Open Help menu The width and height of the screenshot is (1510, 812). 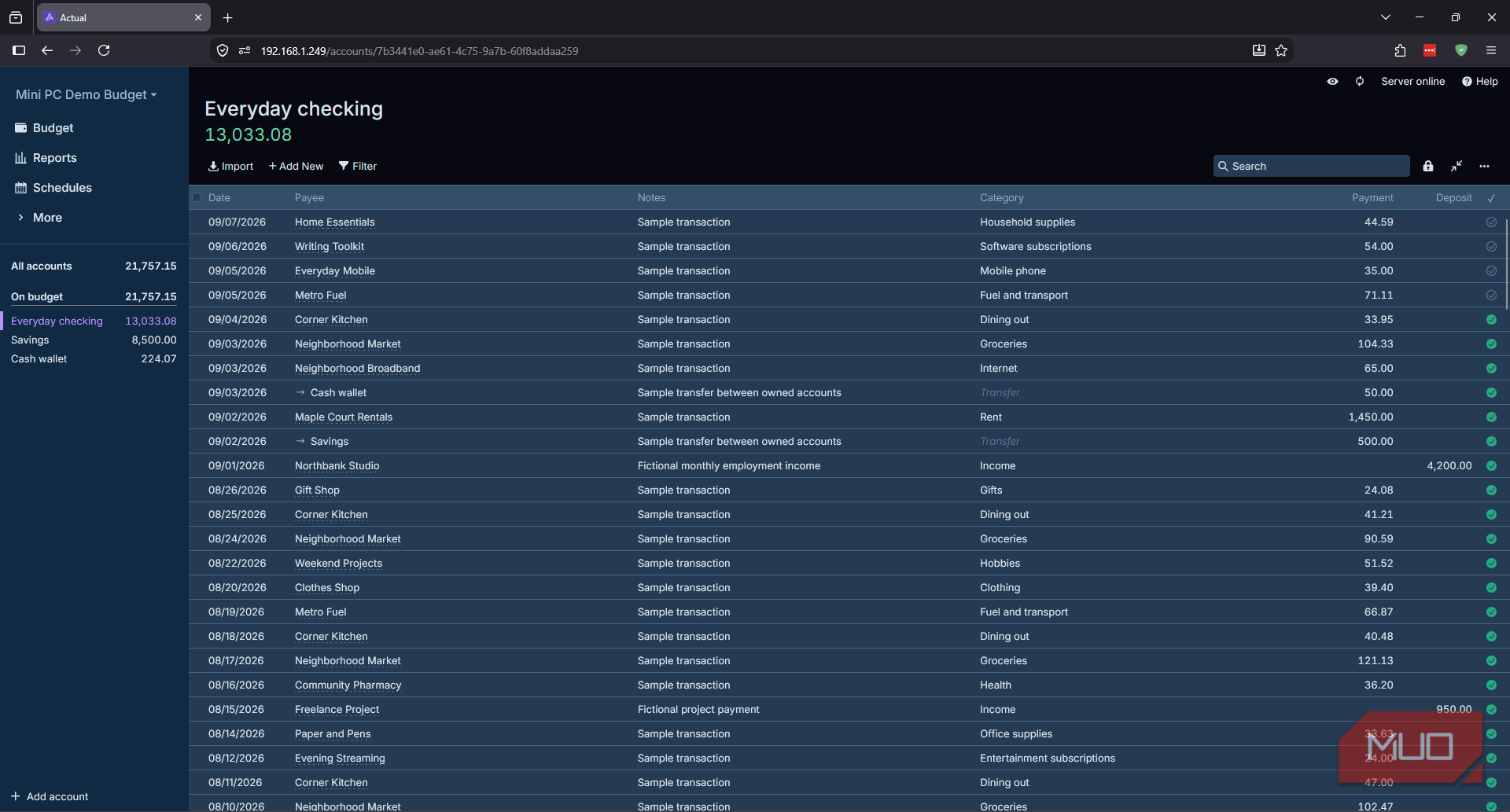pyautogui.click(x=1479, y=81)
